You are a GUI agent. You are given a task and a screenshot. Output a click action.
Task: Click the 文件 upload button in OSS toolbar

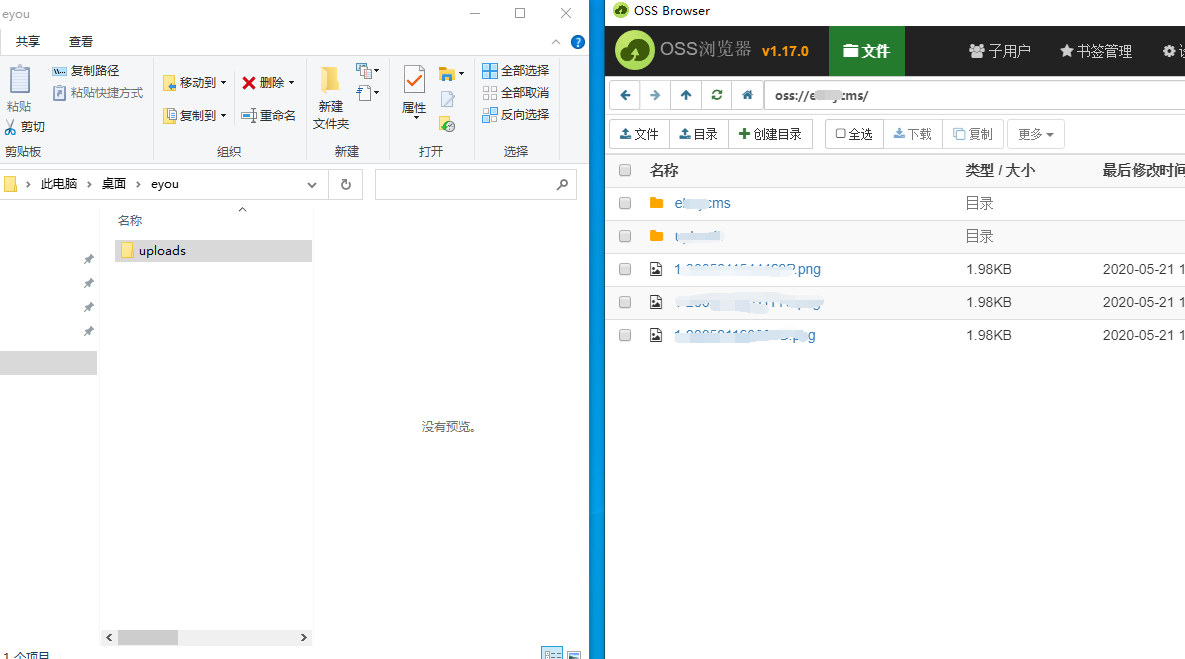(x=639, y=134)
